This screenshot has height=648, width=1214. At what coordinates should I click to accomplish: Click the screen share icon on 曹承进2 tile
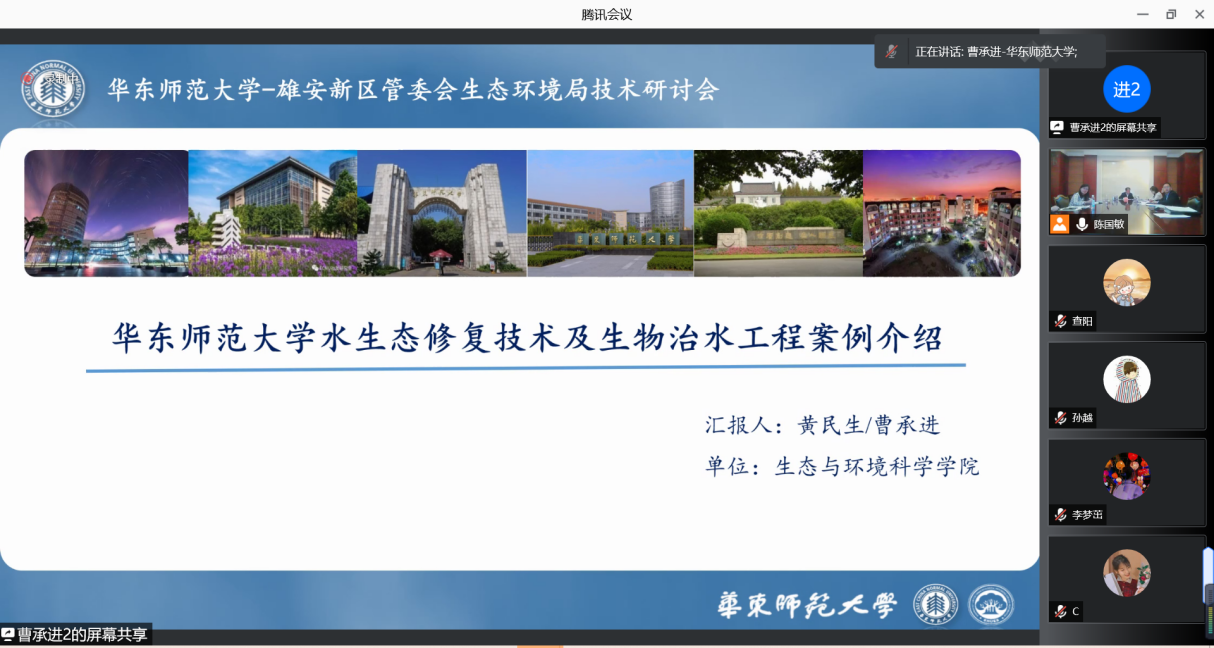tap(1057, 128)
